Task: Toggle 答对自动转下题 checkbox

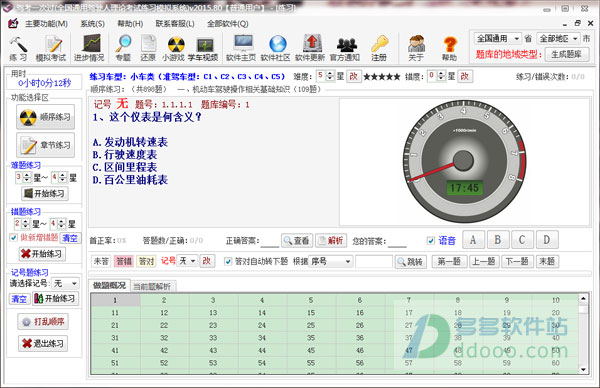Action: (228, 261)
